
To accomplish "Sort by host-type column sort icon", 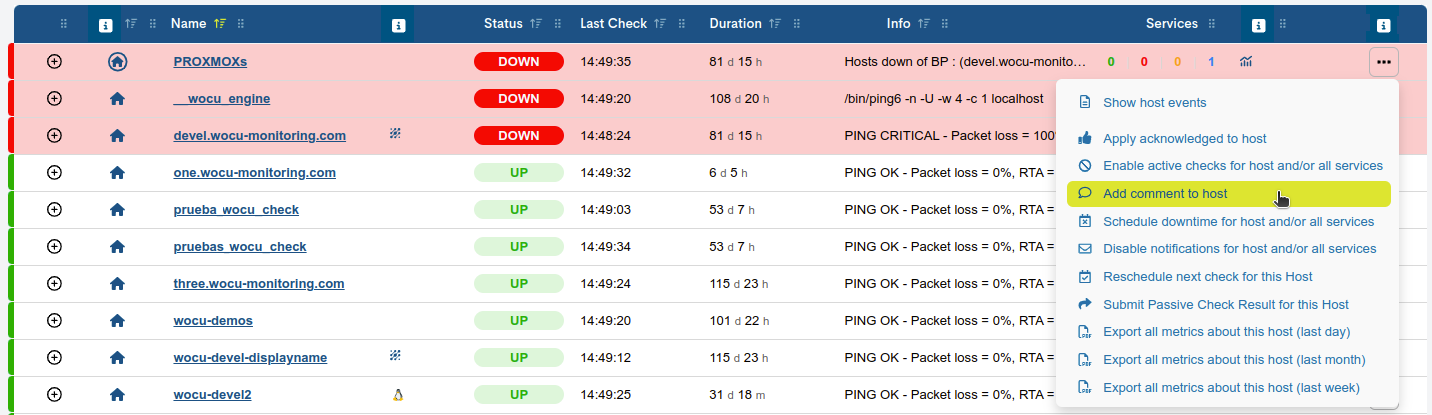I will pos(133,23).
